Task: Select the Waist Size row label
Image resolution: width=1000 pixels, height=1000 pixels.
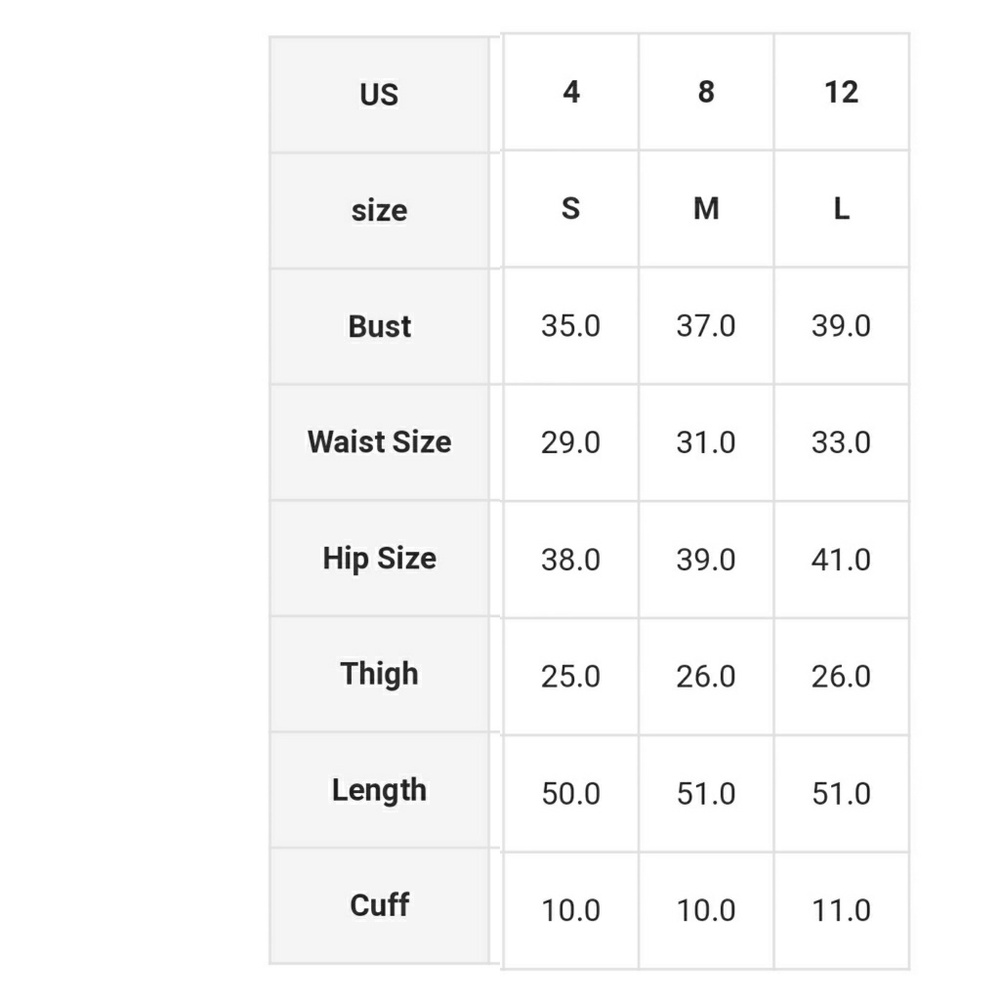Action: coord(379,442)
